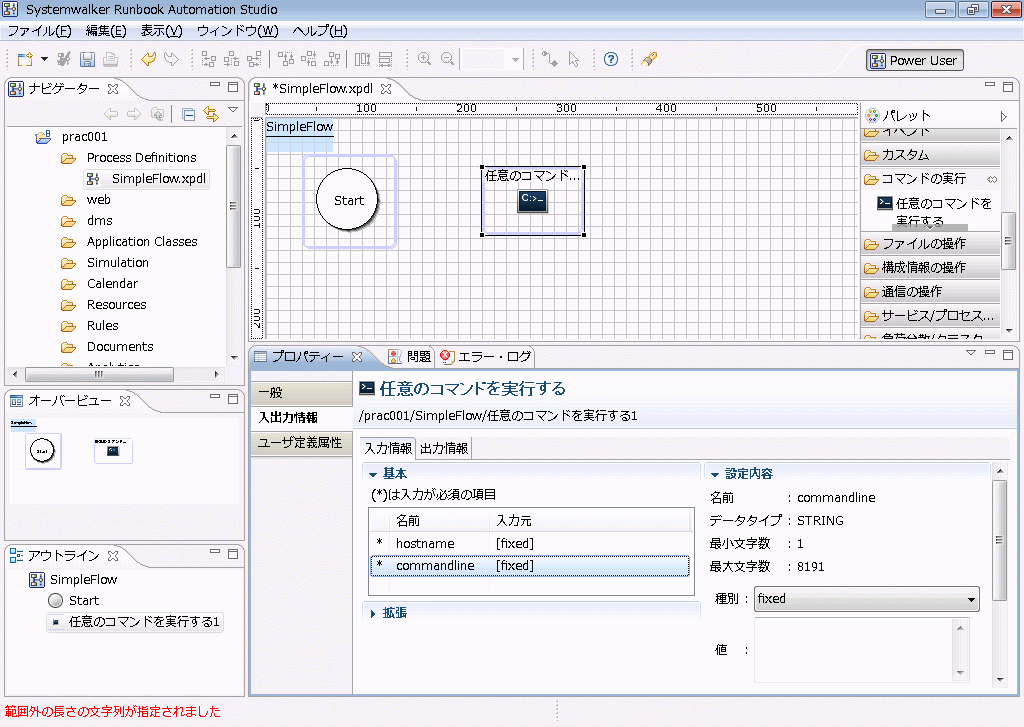
Task: Toggle Link with Editor in navigator
Action: tap(211, 114)
